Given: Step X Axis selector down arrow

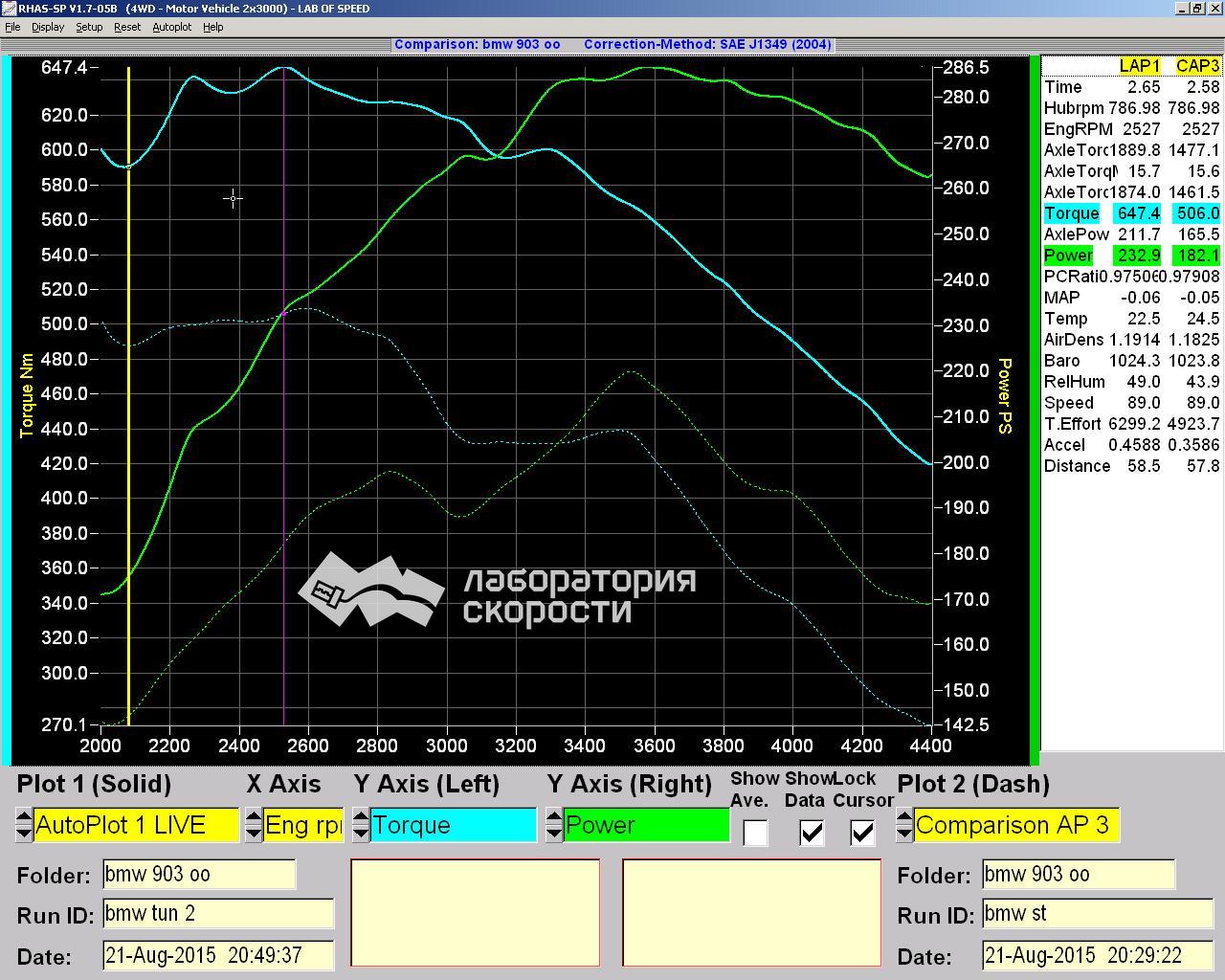Looking at the screenshot, I should pos(254,834).
